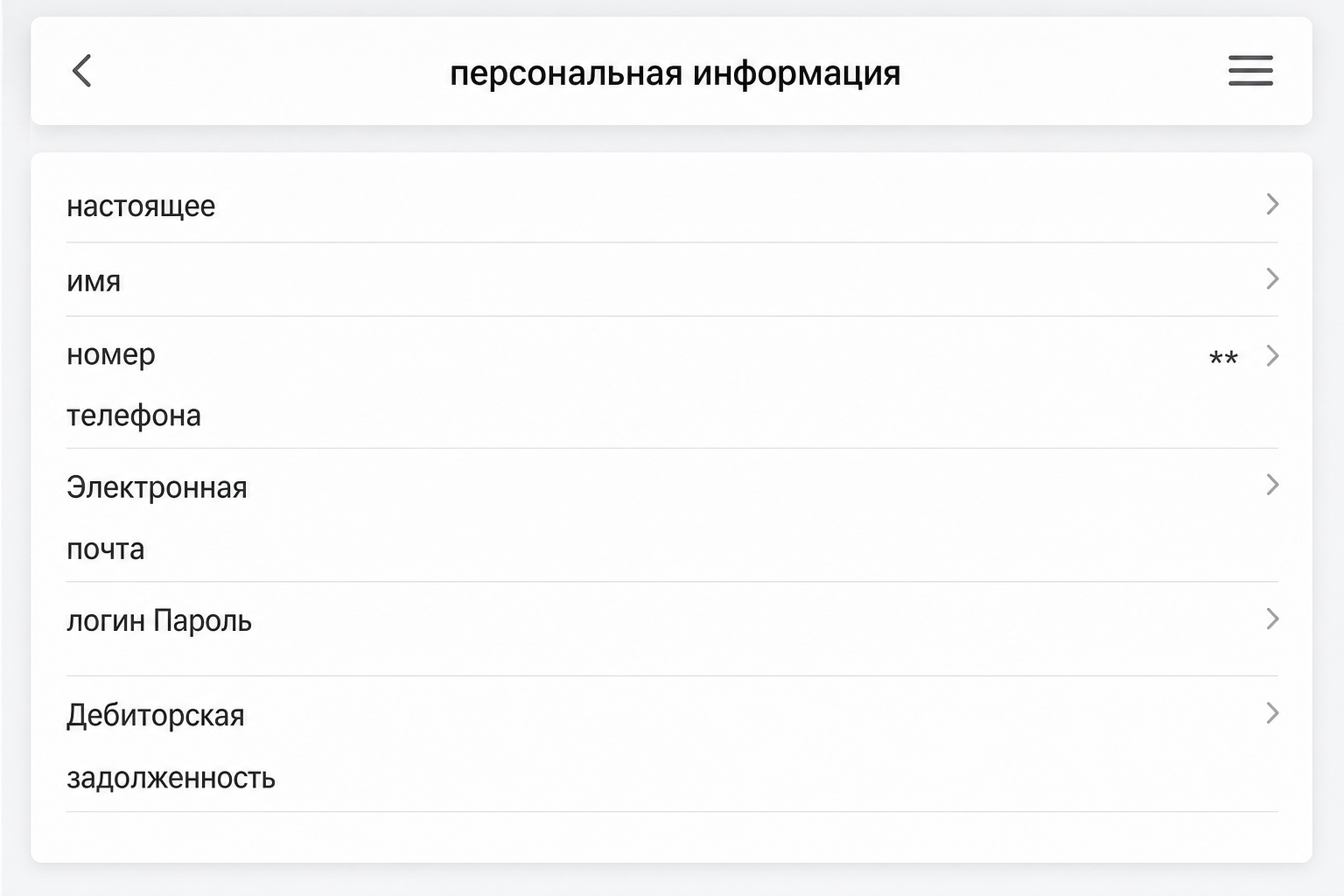
Task: Go back using the left arrow icon
Action: 81,71
